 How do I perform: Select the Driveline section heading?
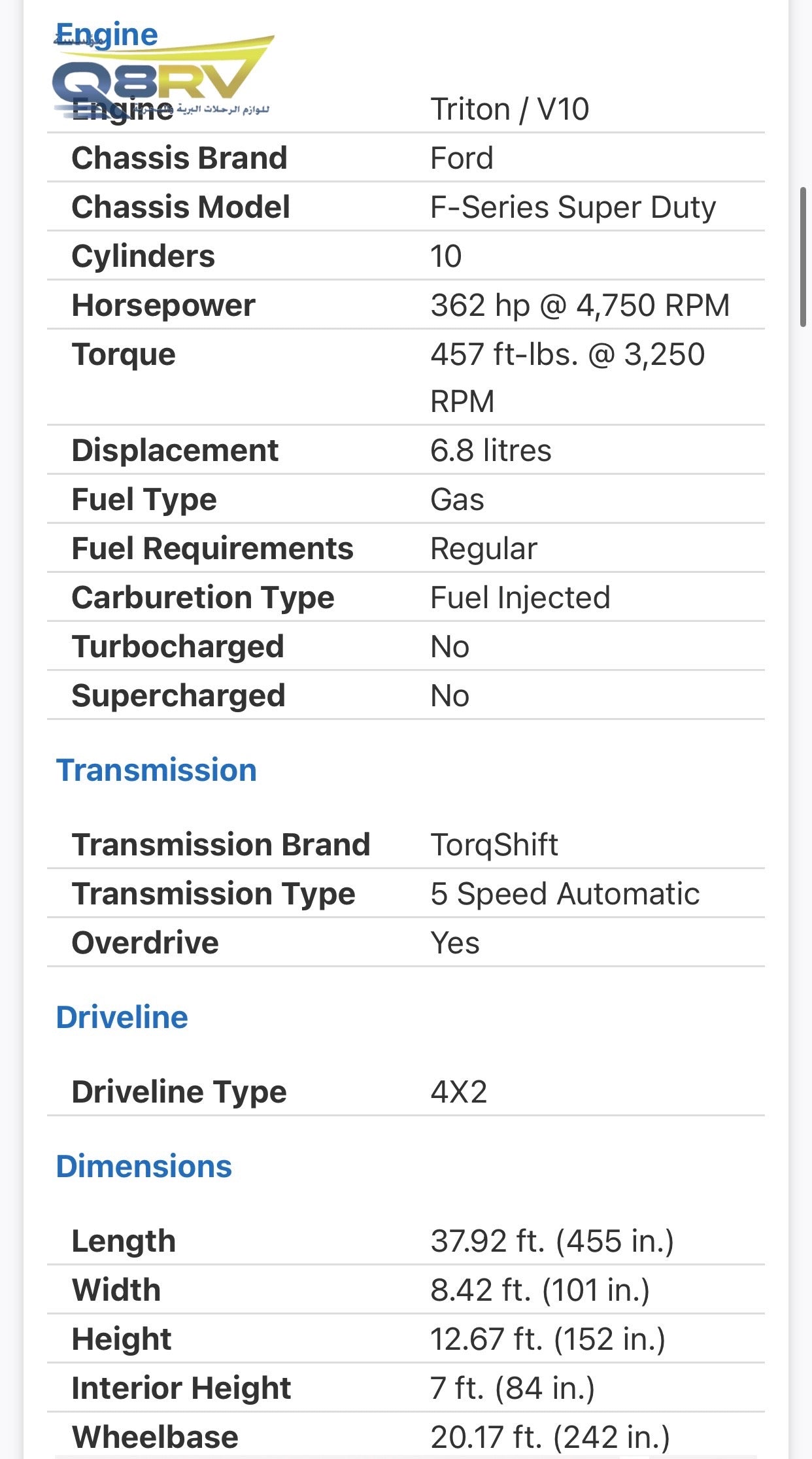pos(122,1017)
